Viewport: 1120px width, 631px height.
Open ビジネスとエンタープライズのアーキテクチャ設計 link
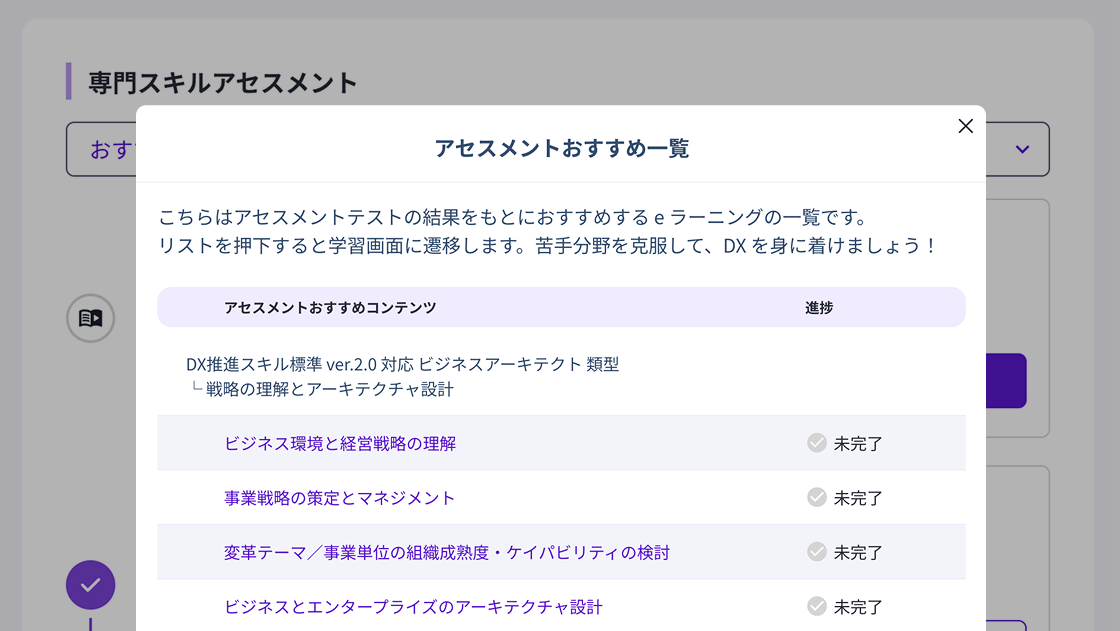[x=414, y=607]
